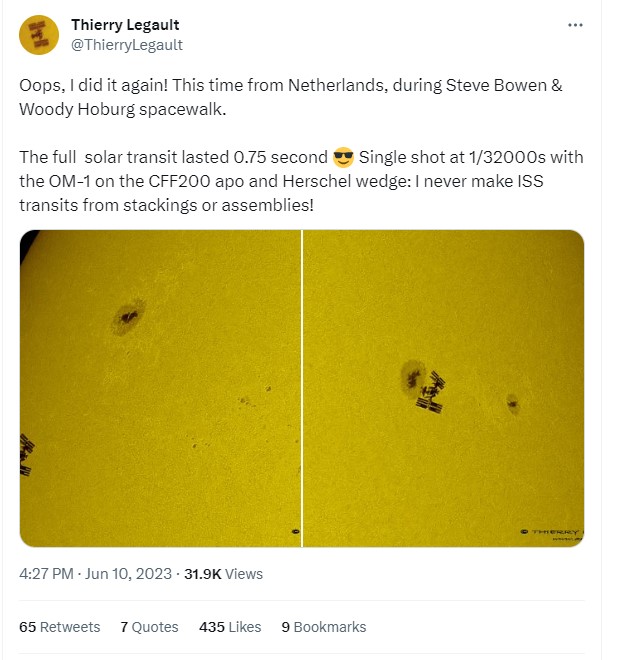Click the @ThierryLegault handle
The image size is (618, 660).
coord(126,45)
